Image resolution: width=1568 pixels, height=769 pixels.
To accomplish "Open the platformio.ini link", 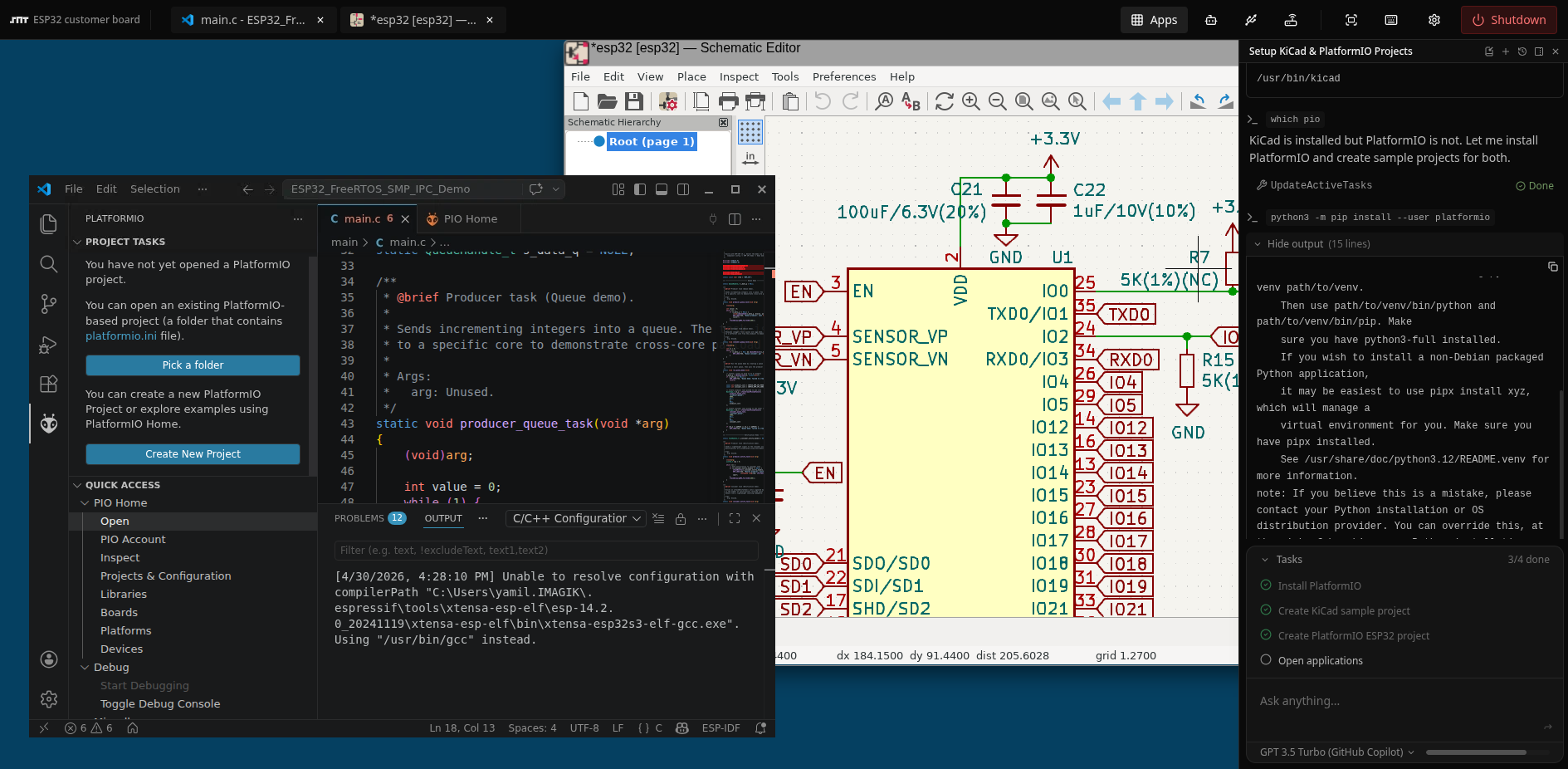I will coord(120,336).
